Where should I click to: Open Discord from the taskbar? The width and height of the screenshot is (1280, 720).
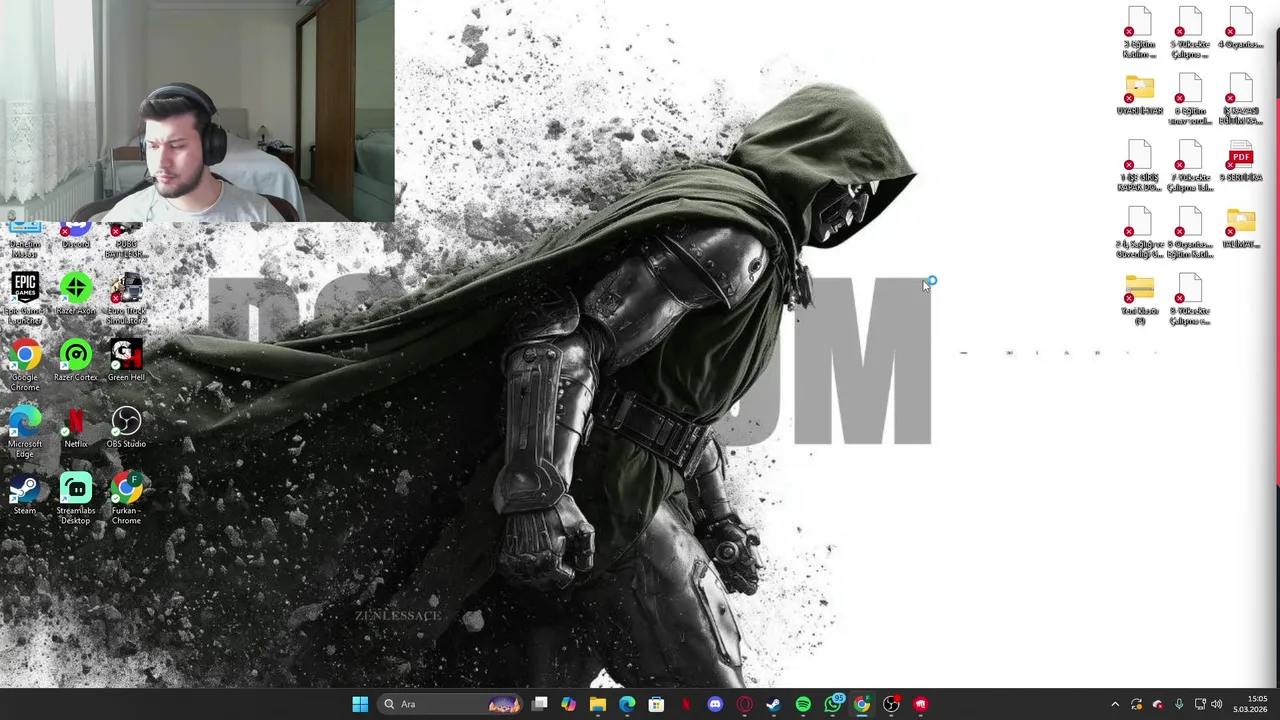(x=715, y=704)
